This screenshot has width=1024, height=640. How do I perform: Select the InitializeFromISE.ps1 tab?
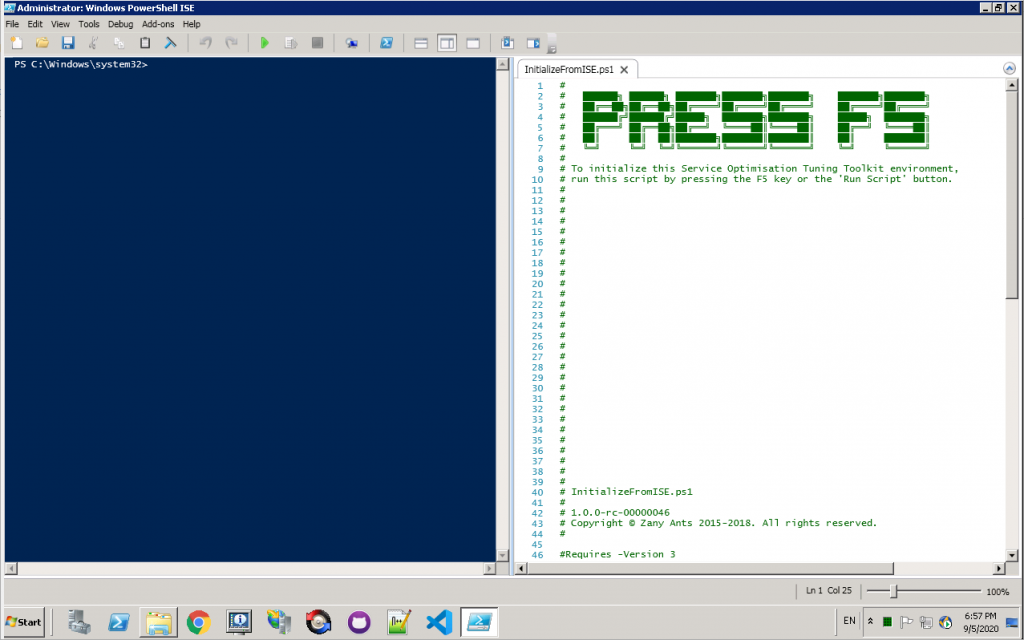pos(569,69)
